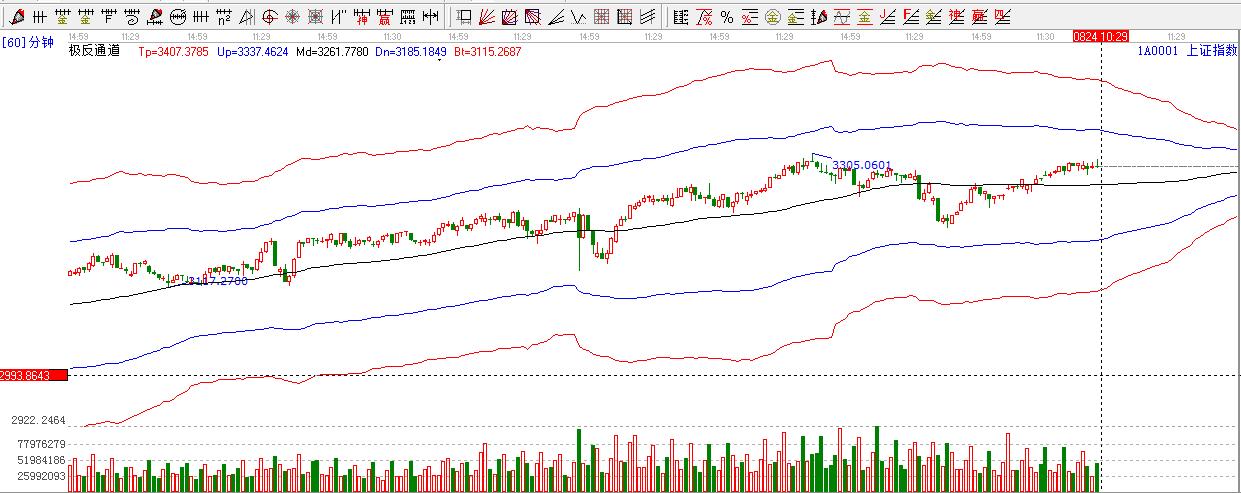Click the 极反通道 indicator name
The width and height of the screenshot is (1241, 493).
(x=94, y=50)
